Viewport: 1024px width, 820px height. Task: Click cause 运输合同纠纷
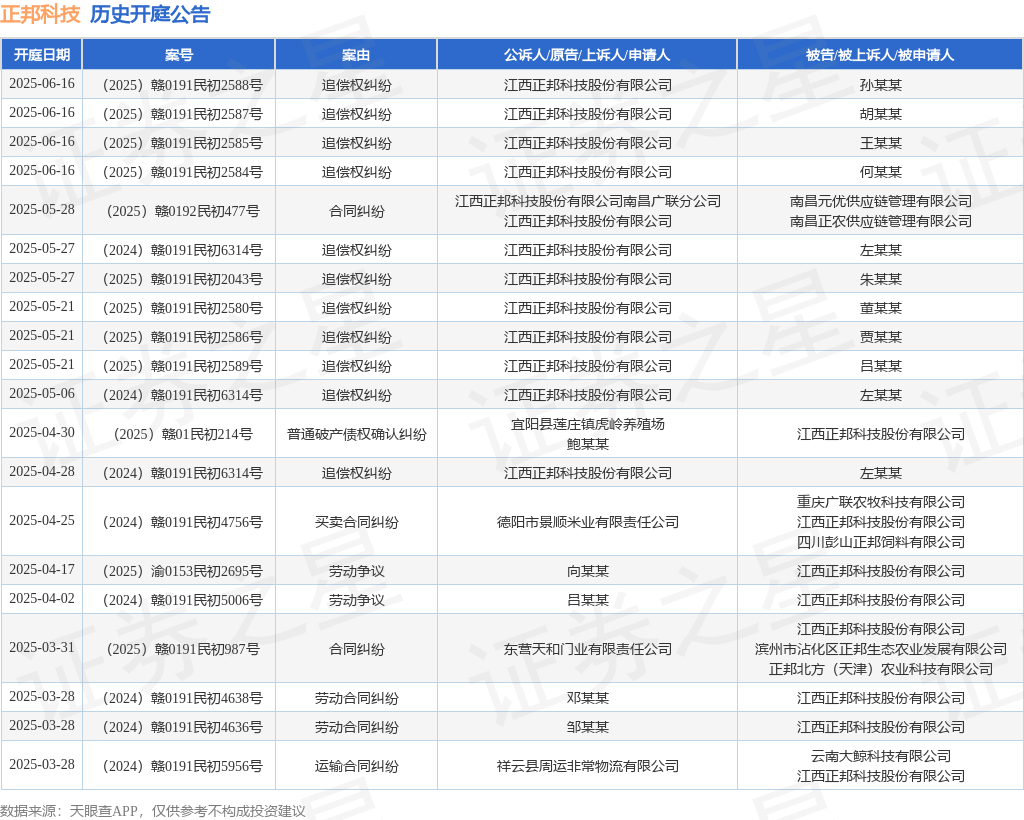point(357,766)
